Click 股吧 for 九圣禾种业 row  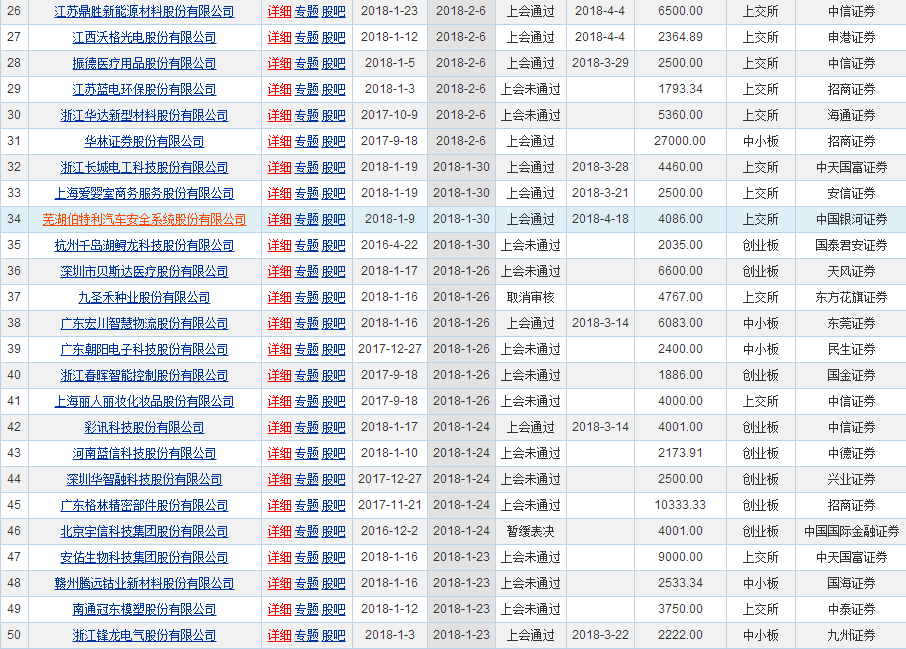(x=333, y=298)
